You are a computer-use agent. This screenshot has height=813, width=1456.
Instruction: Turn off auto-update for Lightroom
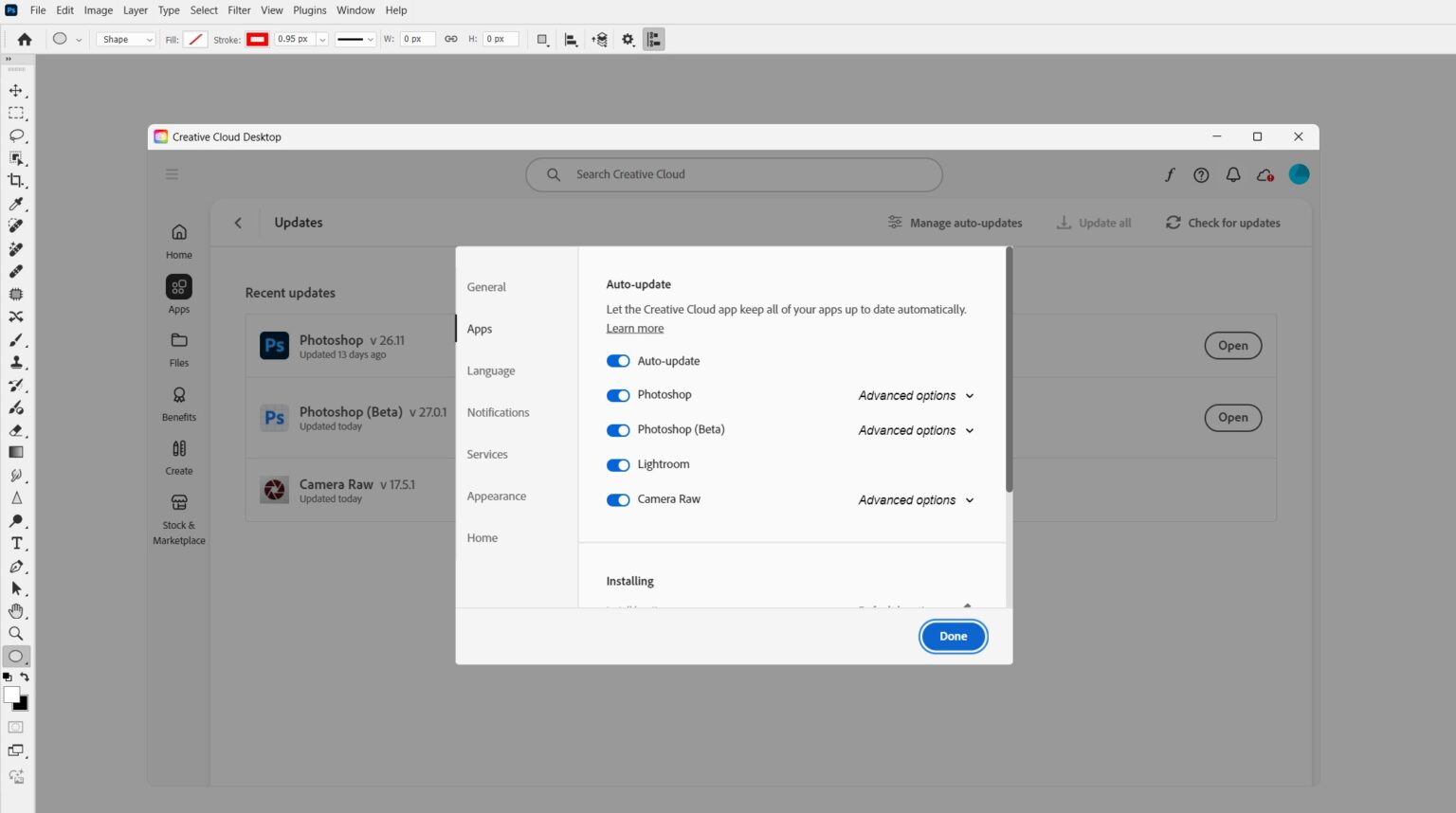click(618, 465)
